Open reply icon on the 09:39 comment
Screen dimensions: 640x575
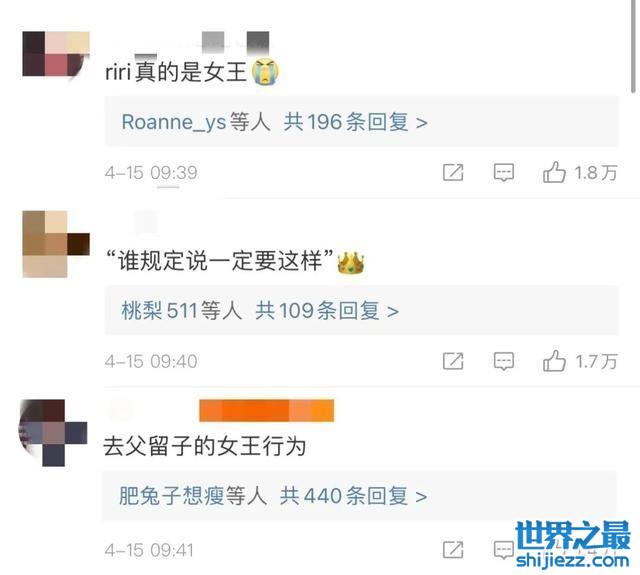(504, 173)
